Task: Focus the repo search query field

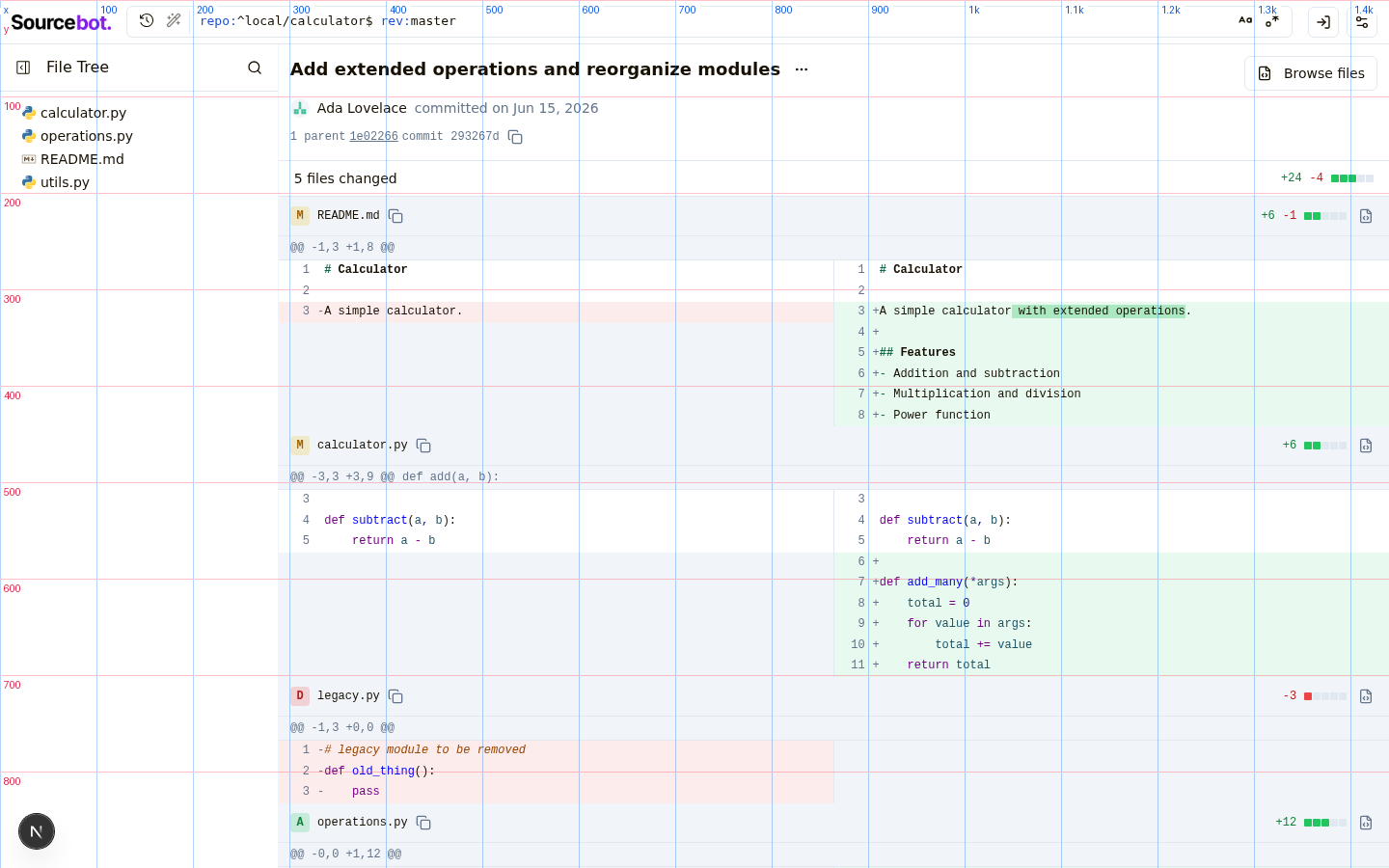Action: tap(714, 21)
